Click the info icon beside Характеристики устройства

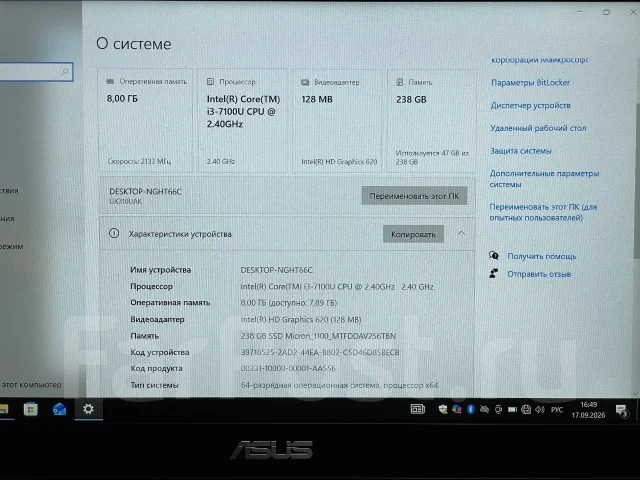coord(114,233)
